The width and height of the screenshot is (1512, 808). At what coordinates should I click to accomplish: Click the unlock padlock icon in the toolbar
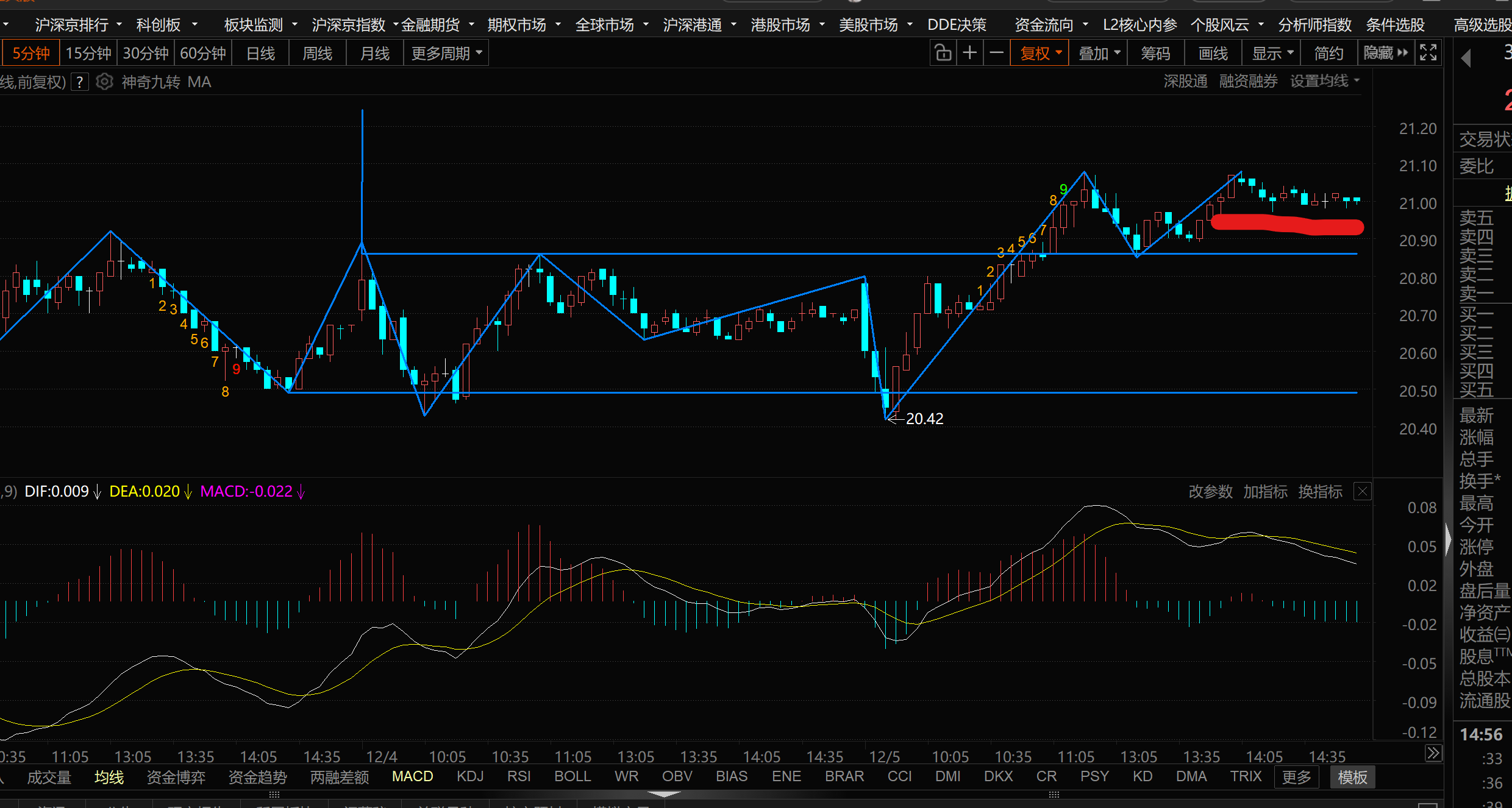coord(943,53)
